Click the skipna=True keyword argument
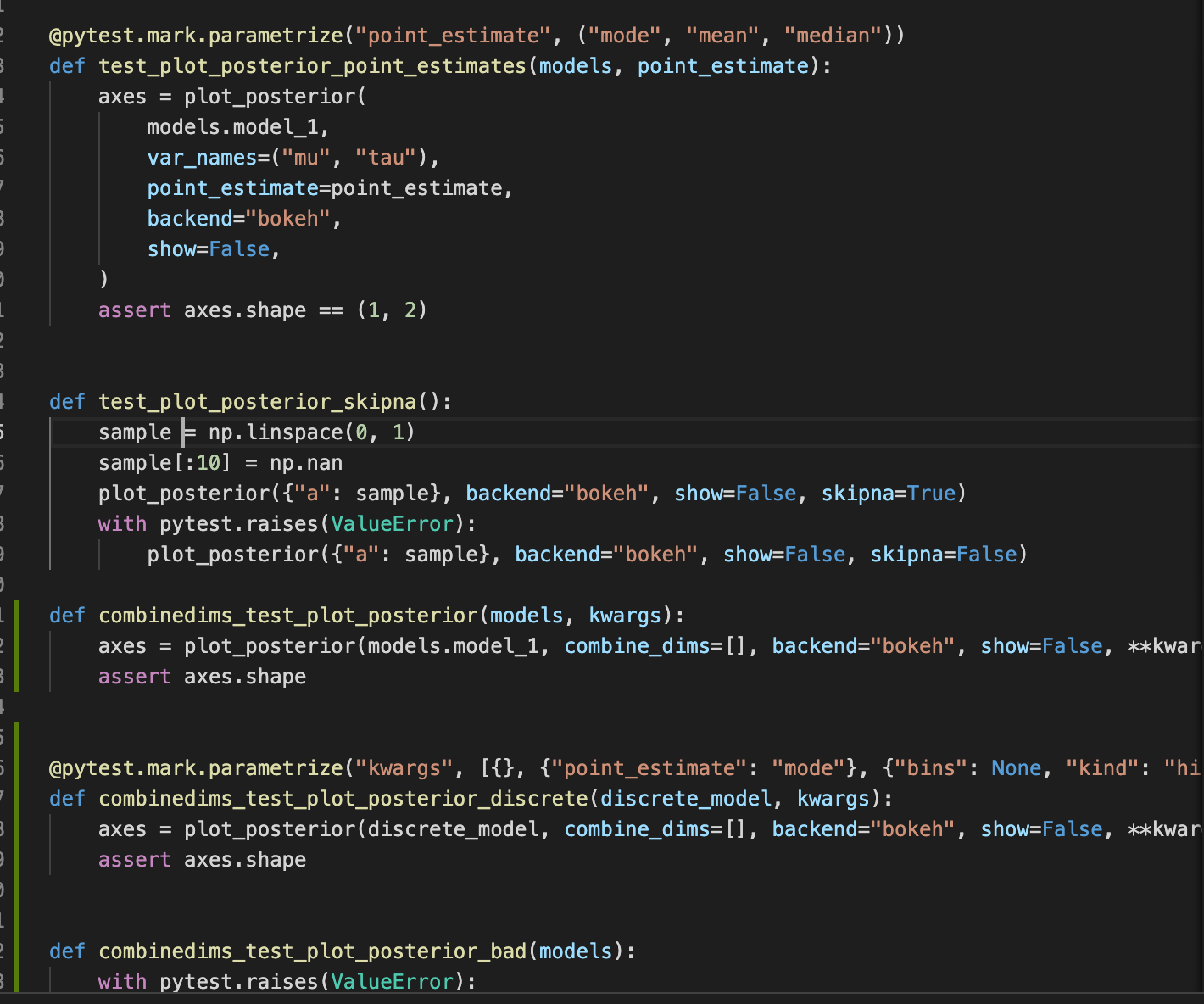1204x1004 pixels. (x=890, y=493)
